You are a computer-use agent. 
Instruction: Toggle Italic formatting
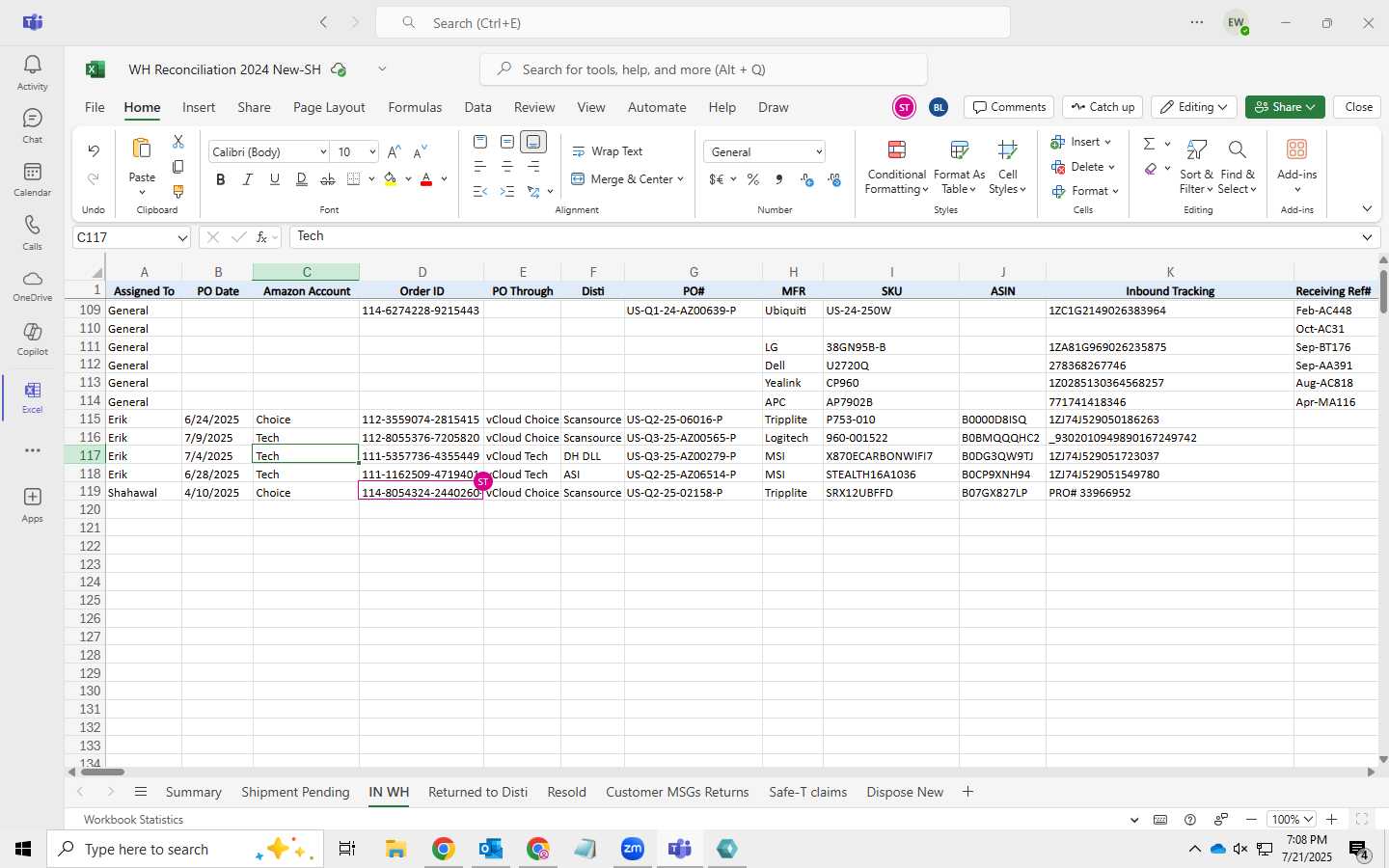(x=248, y=179)
